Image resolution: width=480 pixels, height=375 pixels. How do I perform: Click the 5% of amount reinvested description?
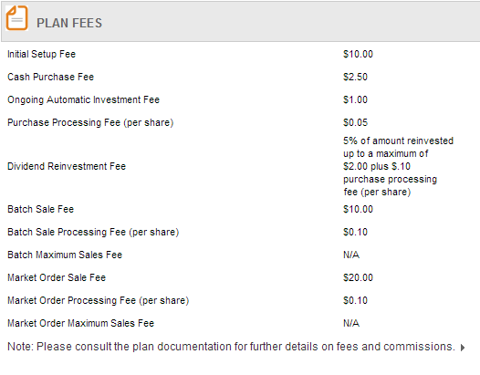(398, 166)
